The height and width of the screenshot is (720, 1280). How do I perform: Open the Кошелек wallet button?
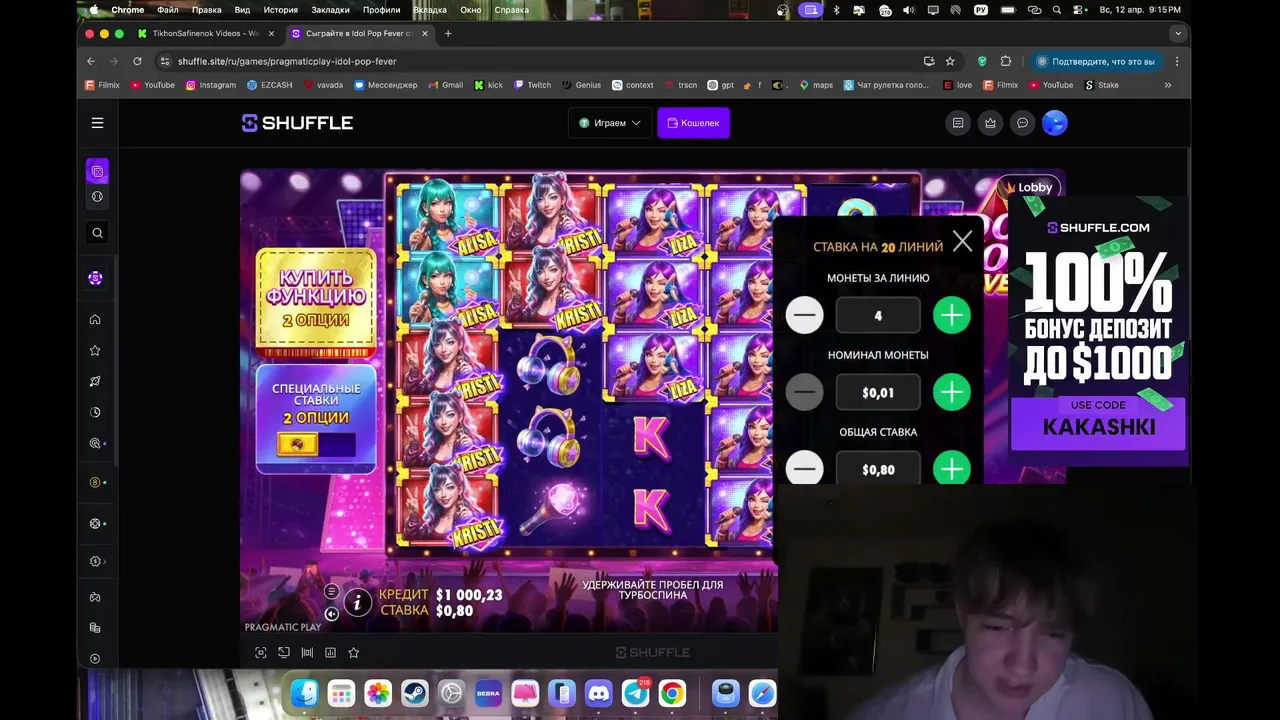(693, 123)
